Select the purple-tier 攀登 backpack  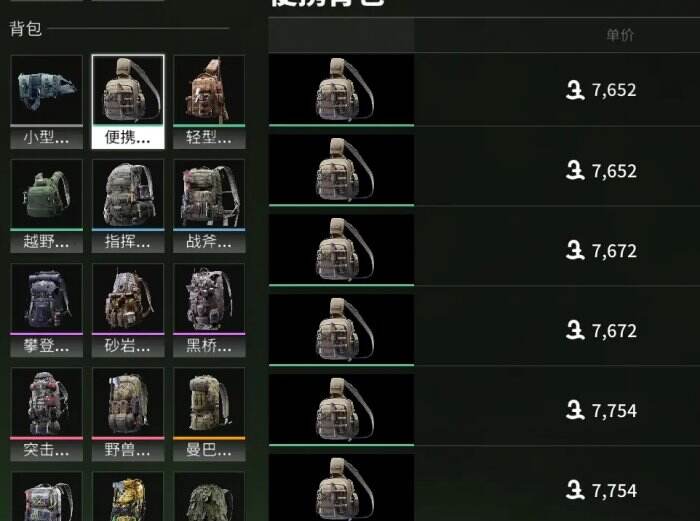[x=46, y=310]
